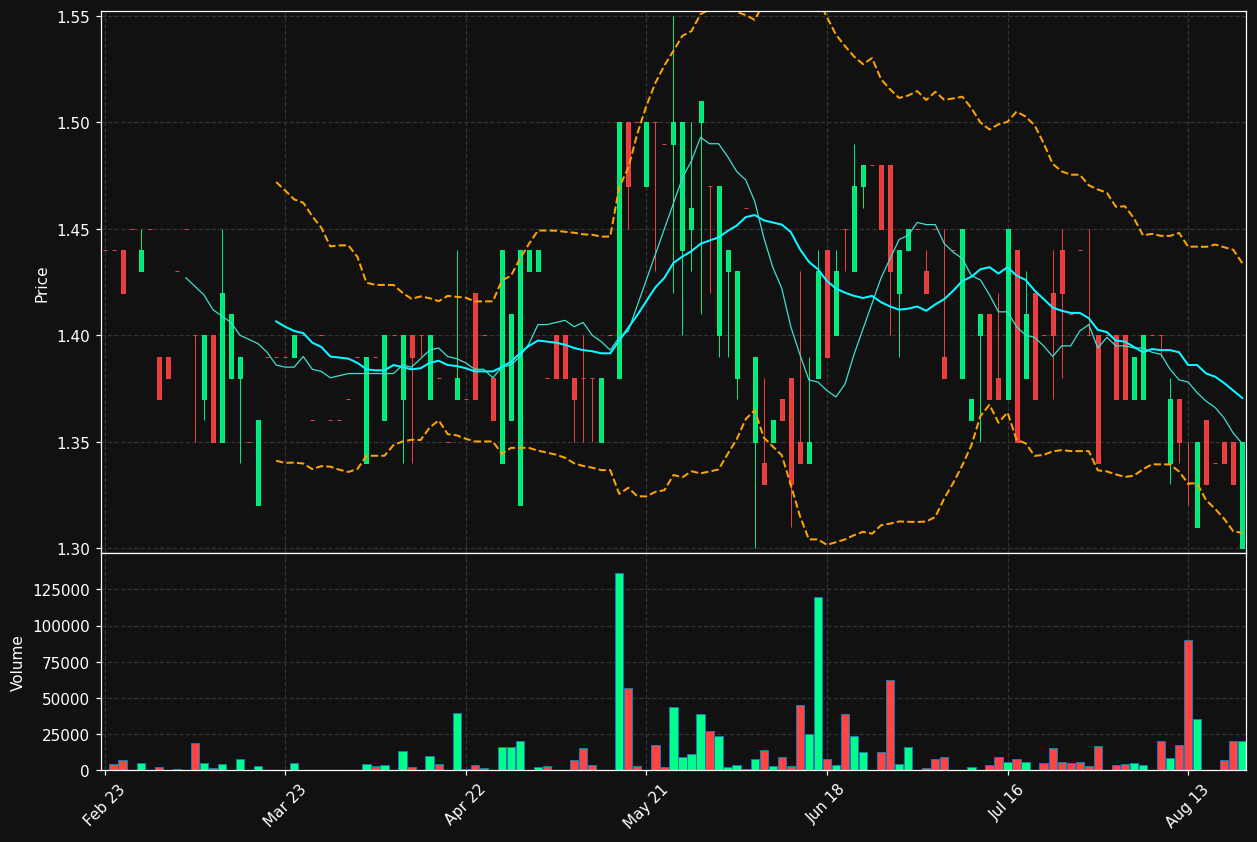Click the Apr 22 date label
The height and width of the screenshot is (842, 1257).
(x=465, y=805)
